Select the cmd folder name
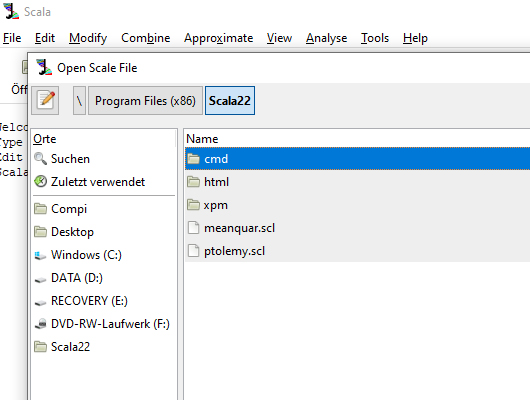Viewport: 530px width, 400px height. click(x=216, y=159)
